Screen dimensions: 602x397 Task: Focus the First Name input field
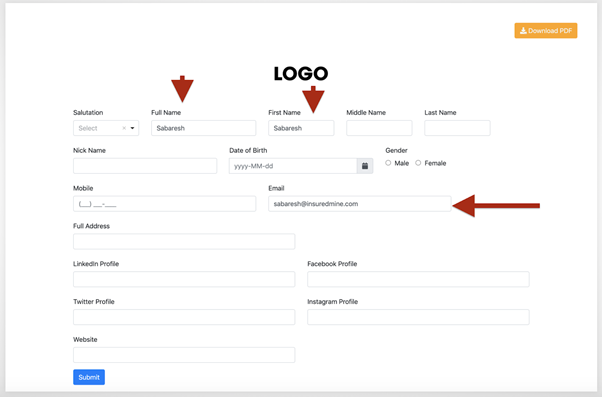pyautogui.click(x=301, y=128)
